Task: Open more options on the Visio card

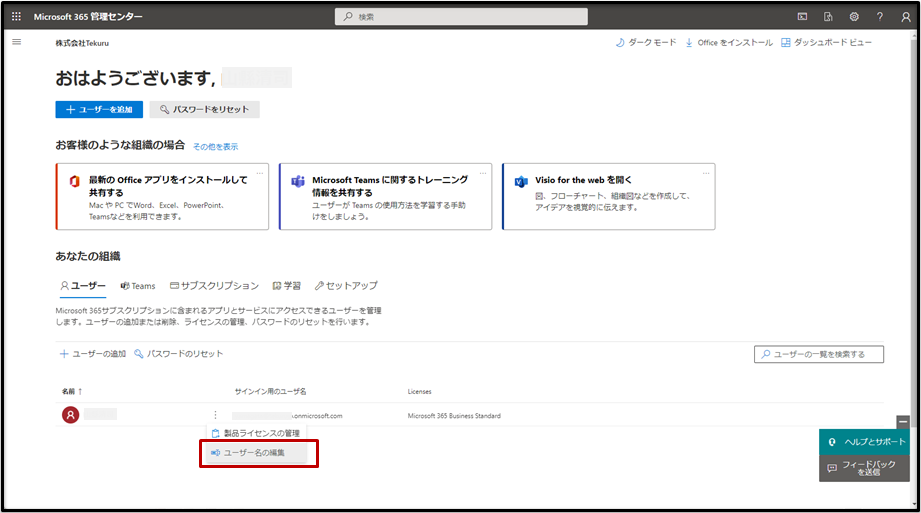Action: (x=706, y=173)
